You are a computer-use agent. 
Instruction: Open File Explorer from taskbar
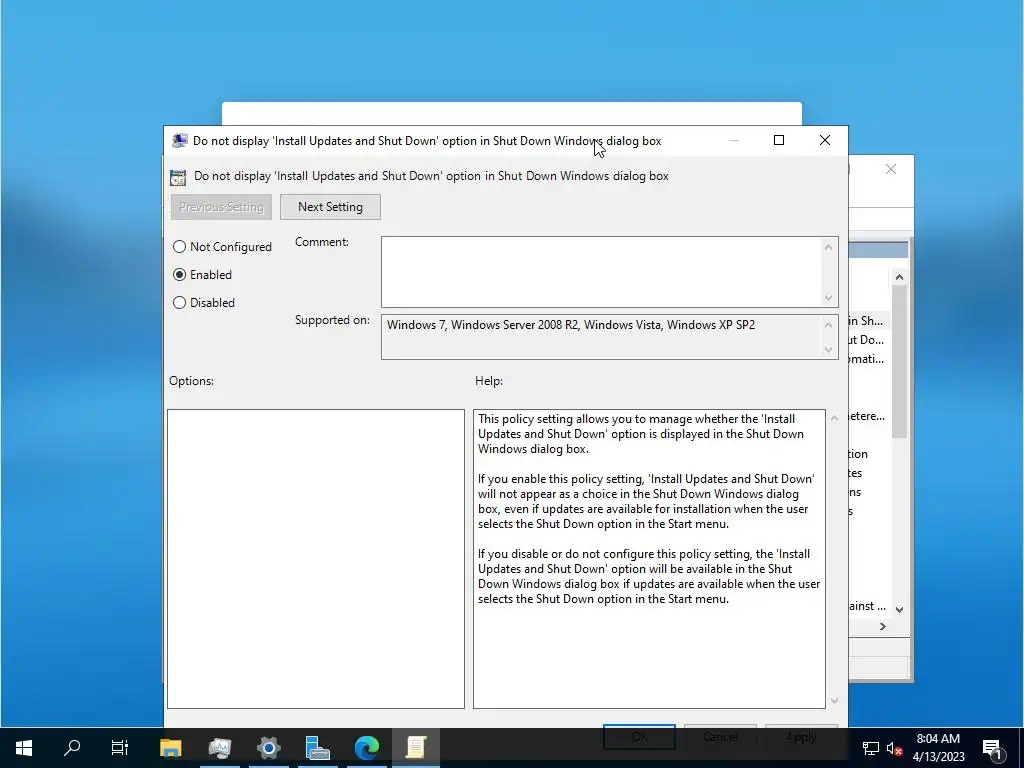point(170,748)
